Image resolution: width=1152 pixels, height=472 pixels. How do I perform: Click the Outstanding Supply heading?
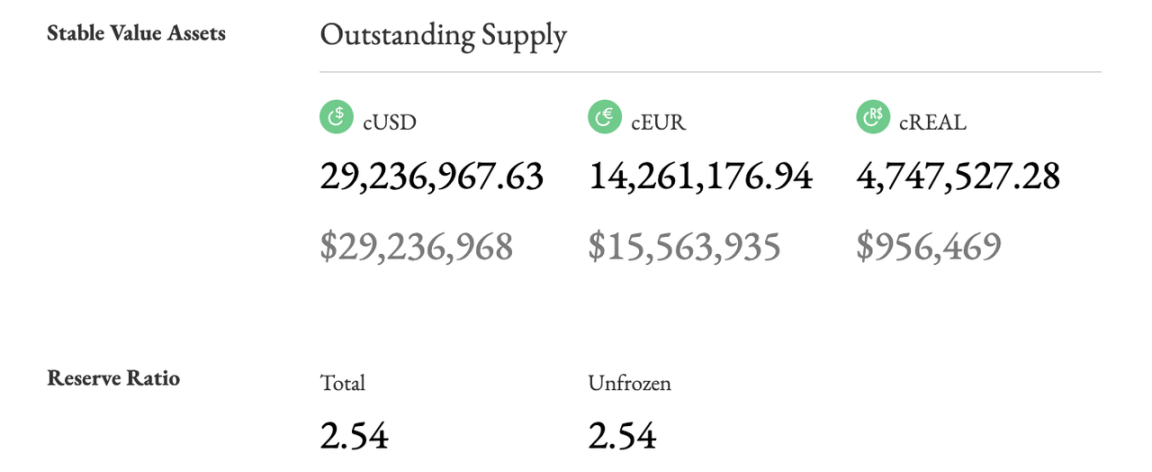tap(443, 36)
